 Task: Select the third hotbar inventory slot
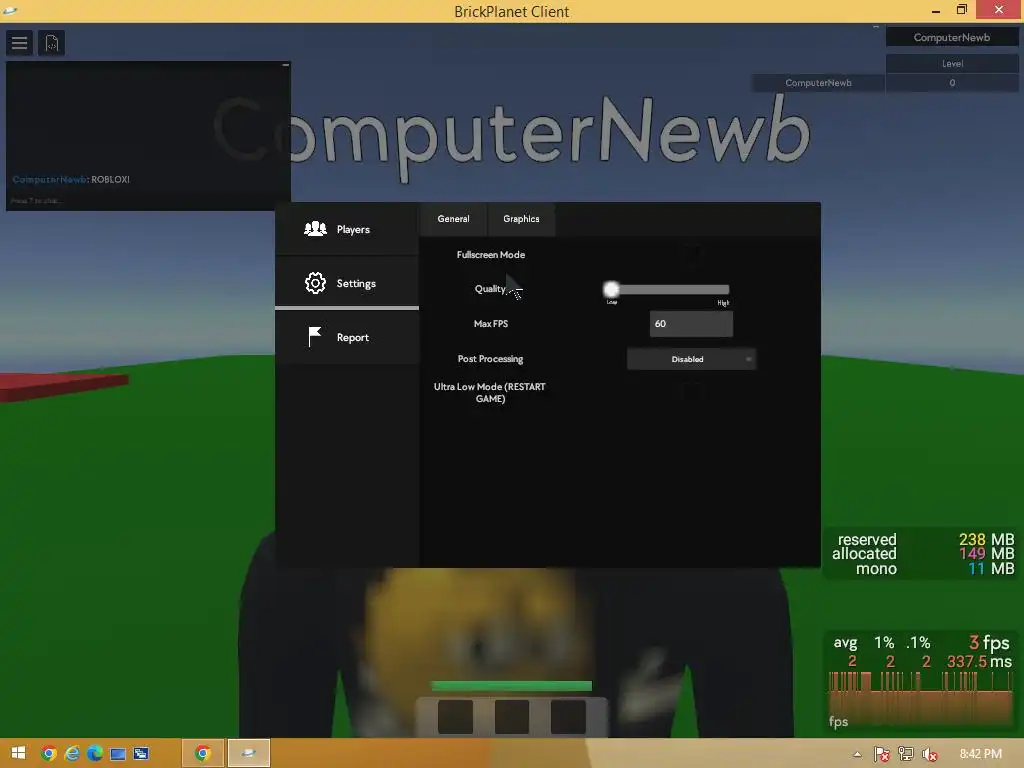pos(568,716)
